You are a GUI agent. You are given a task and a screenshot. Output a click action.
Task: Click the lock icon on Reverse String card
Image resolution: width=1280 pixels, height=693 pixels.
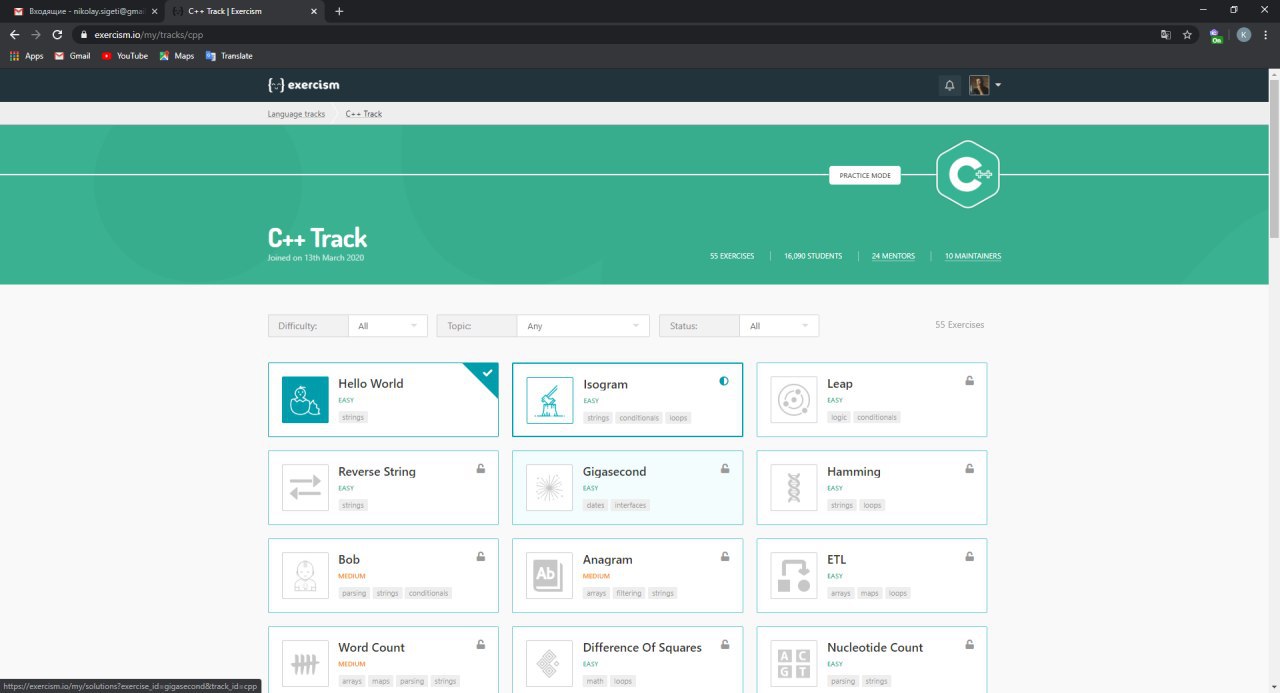coord(481,469)
